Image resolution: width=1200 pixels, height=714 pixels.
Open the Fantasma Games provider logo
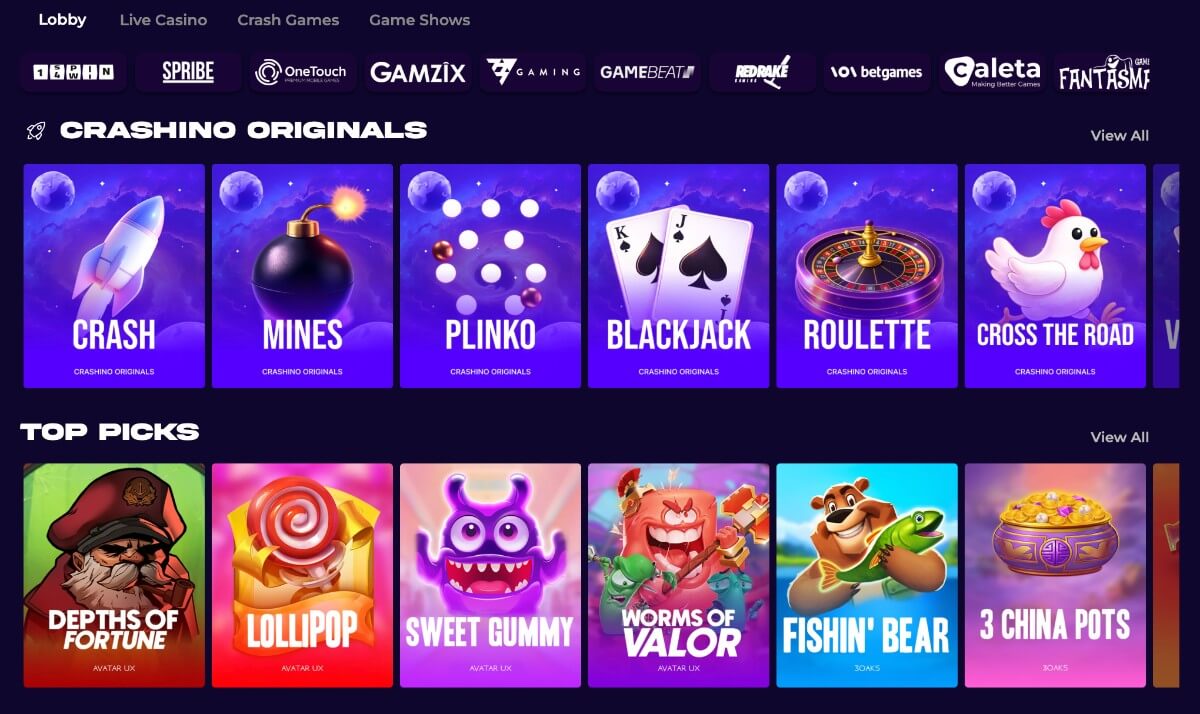tap(1103, 72)
